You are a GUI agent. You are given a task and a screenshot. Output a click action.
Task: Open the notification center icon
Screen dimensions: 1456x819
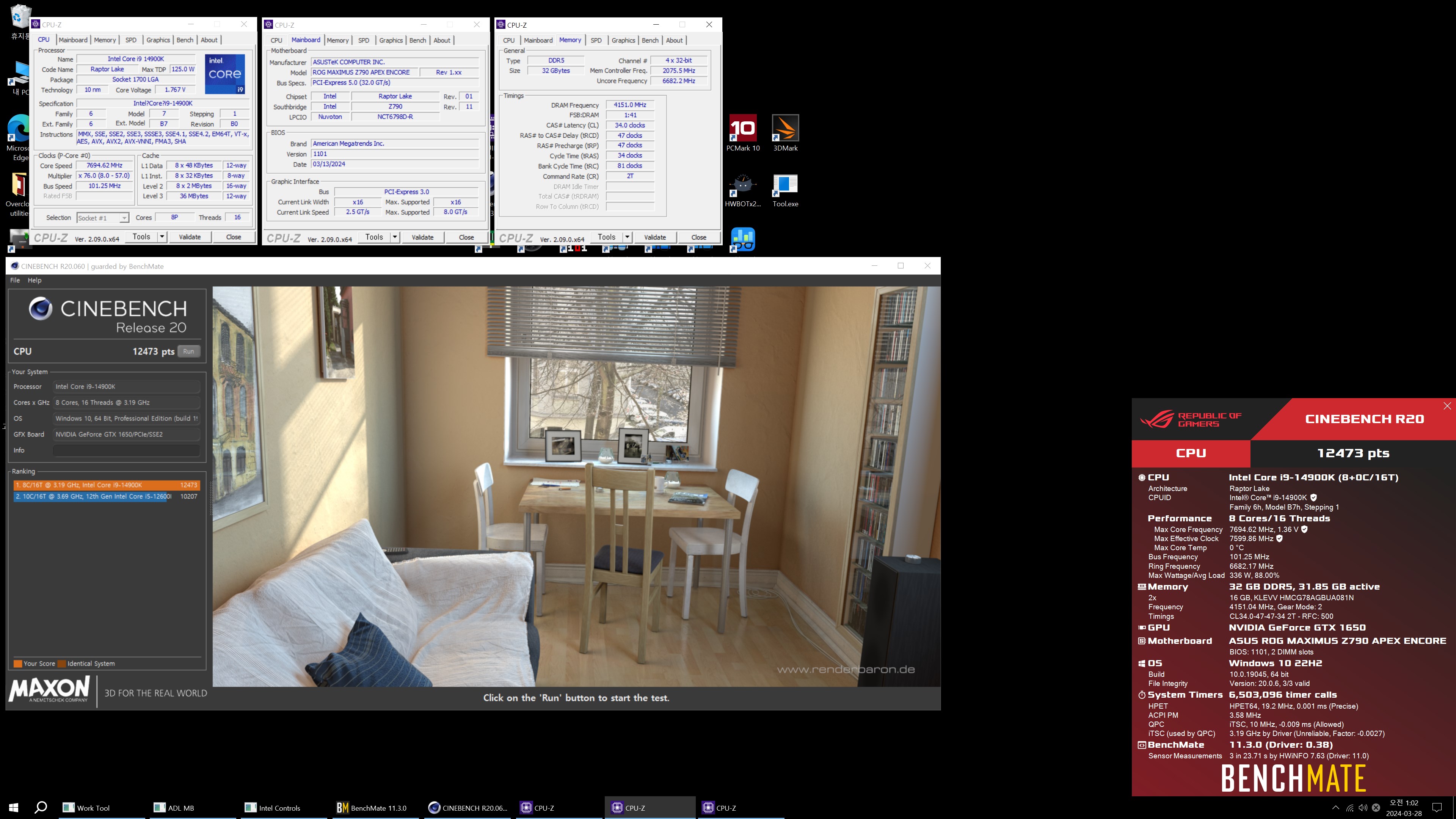pos(1437,808)
